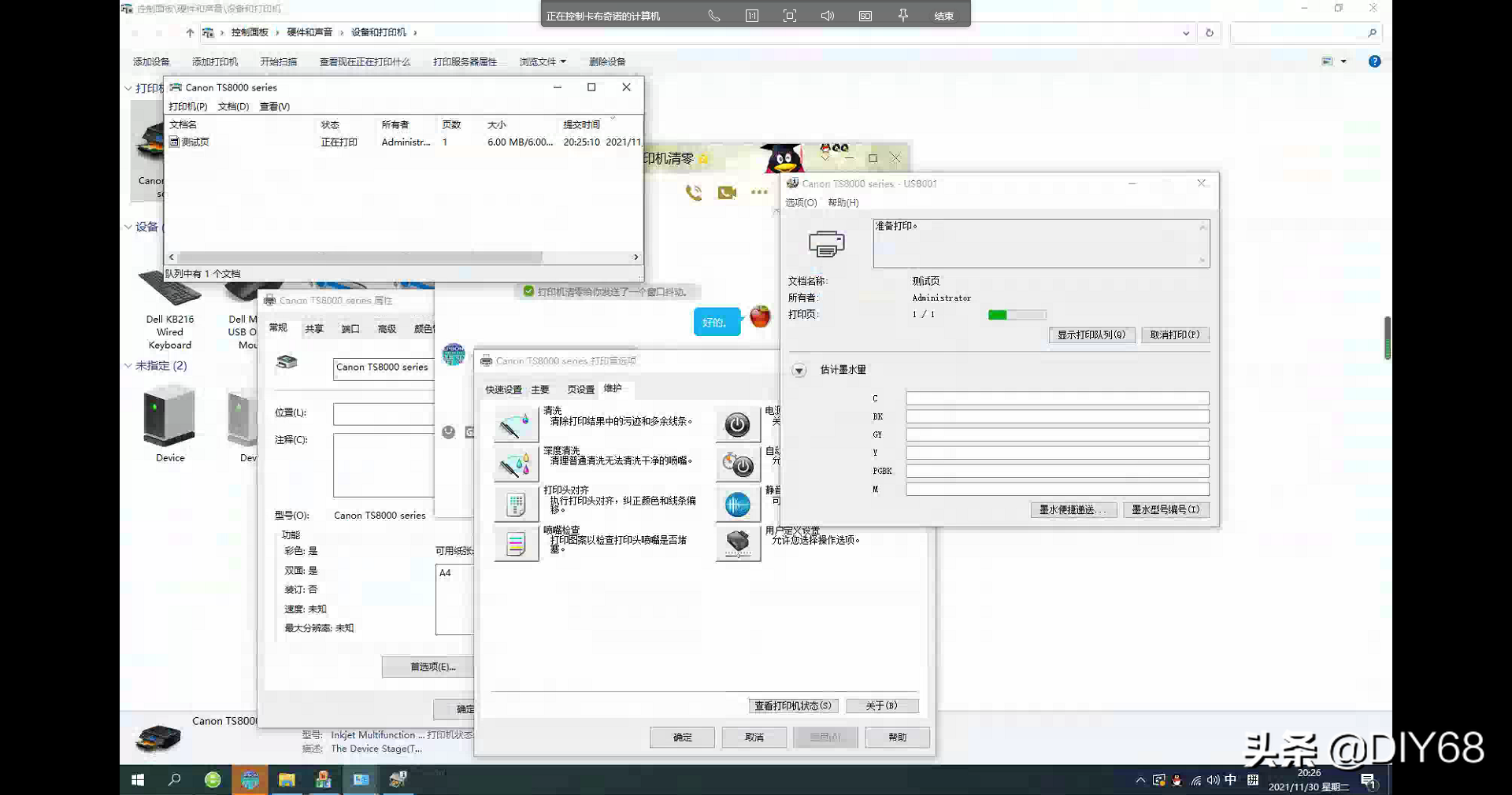Open the 浏览文件 dropdown in the toolbar
Image resolution: width=1512 pixels, height=795 pixels.
[543, 61]
